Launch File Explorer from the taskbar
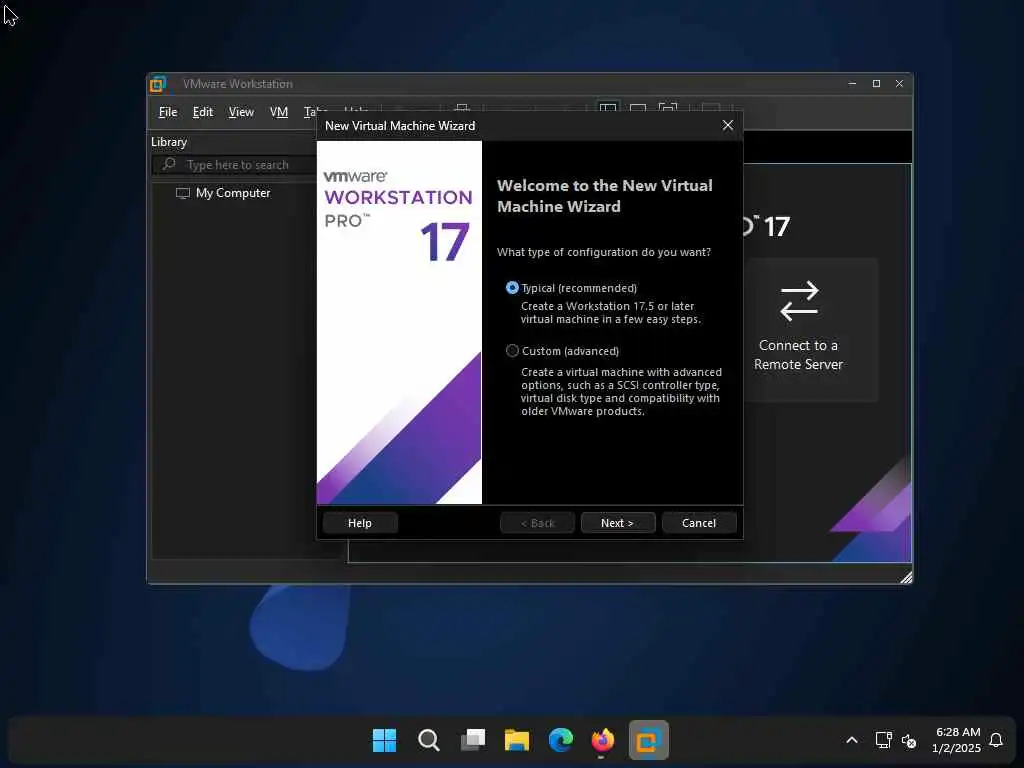Screen dimensions: 1024x768 coord(517,740)
